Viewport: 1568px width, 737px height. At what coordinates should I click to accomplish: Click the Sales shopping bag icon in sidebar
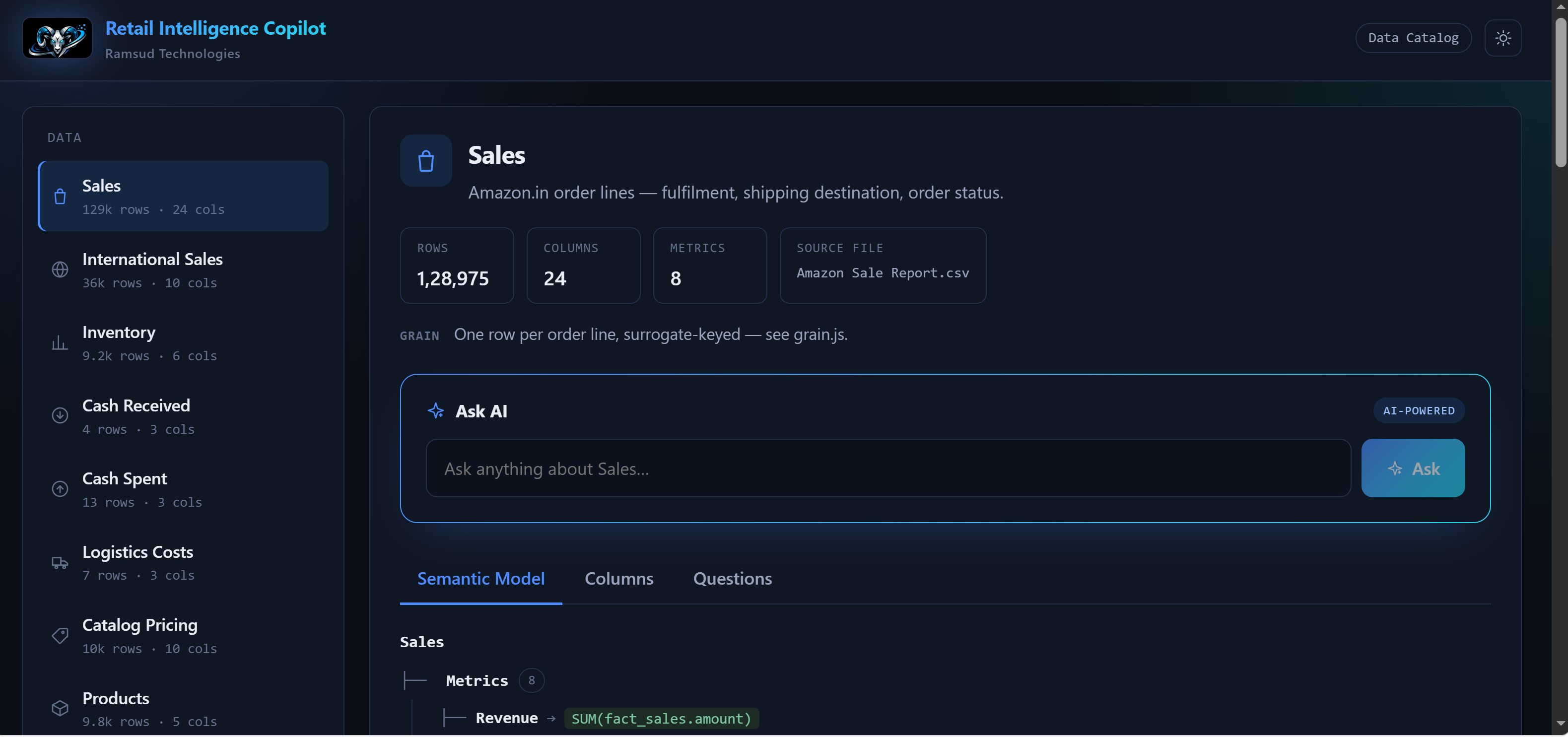[60, 197]
